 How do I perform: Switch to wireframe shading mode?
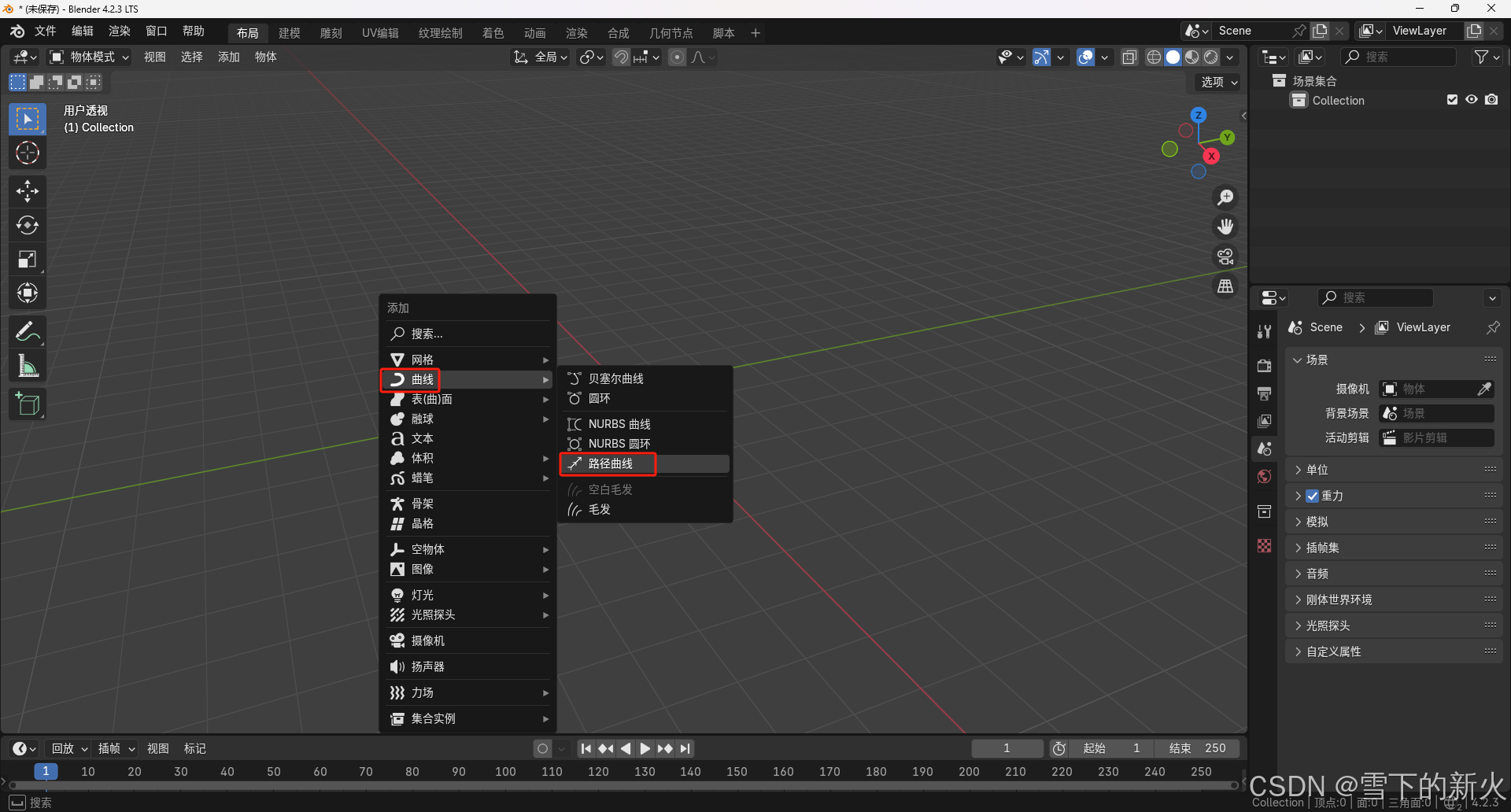(x=1154, y=57)
